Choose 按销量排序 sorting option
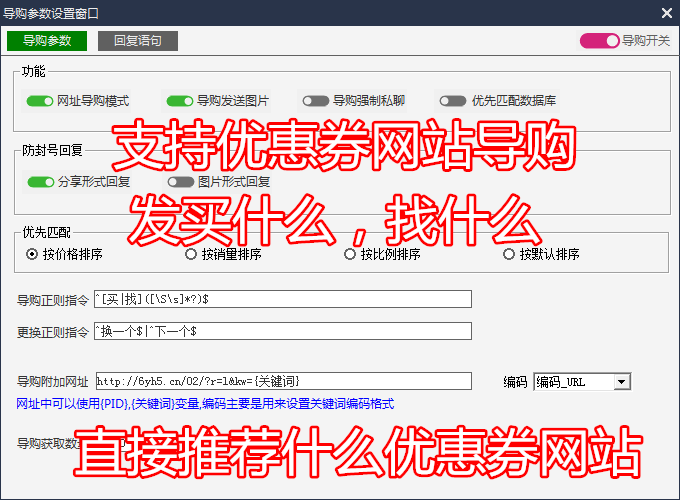680x500 pixels. (191, 254)
